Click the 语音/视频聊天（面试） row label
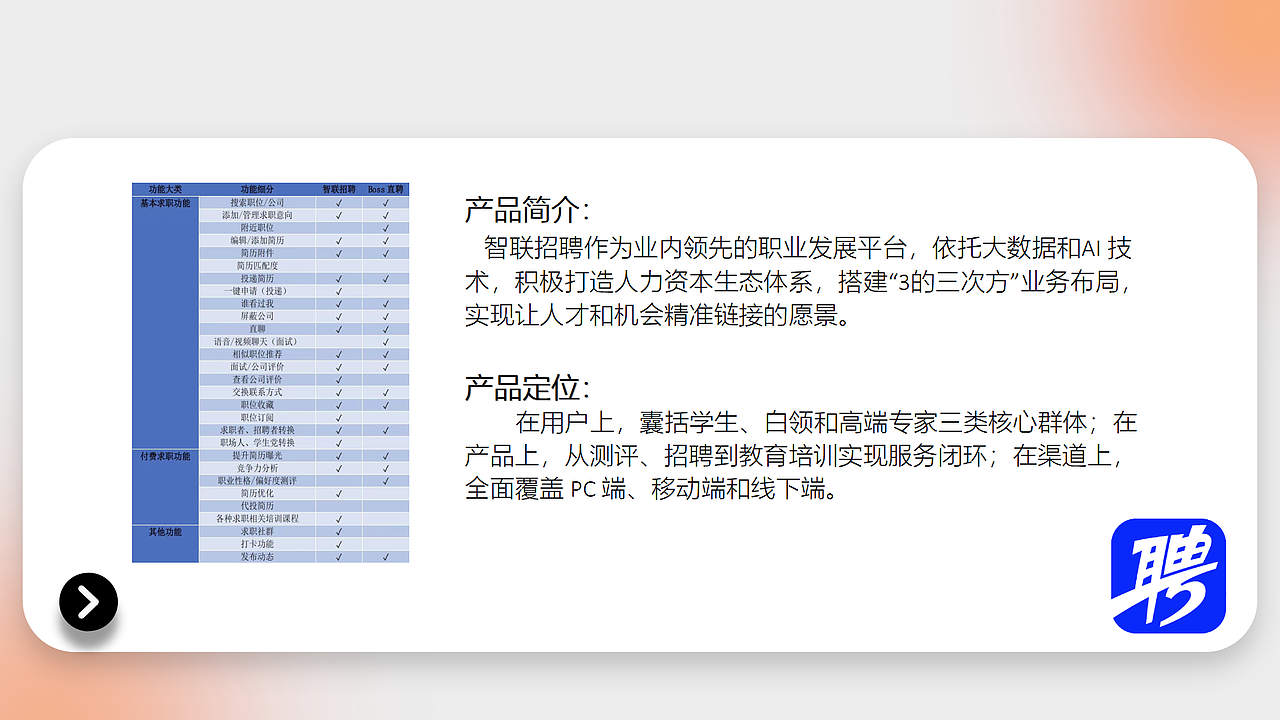The width and height of the screenshot is (1280, 720). [257, 342]
